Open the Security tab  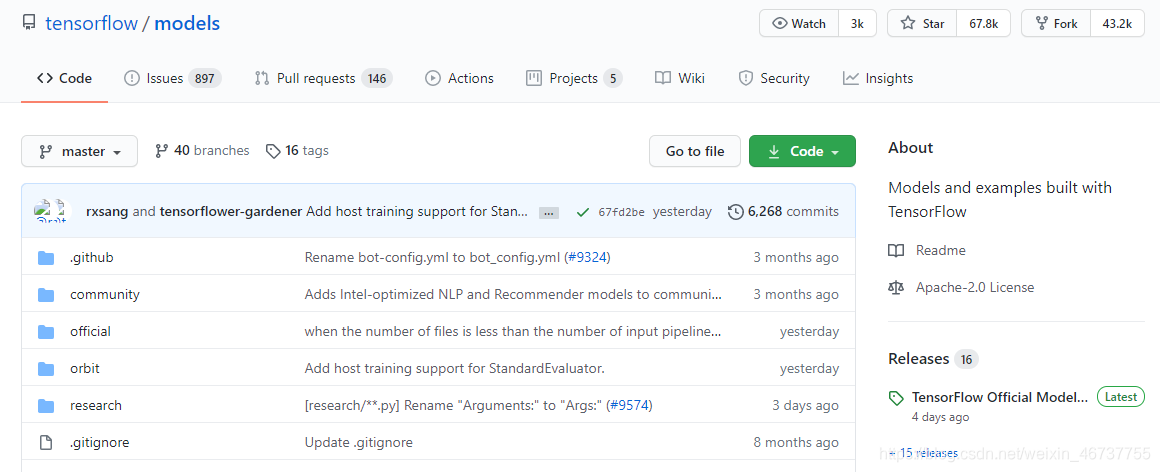coord(774,78)
